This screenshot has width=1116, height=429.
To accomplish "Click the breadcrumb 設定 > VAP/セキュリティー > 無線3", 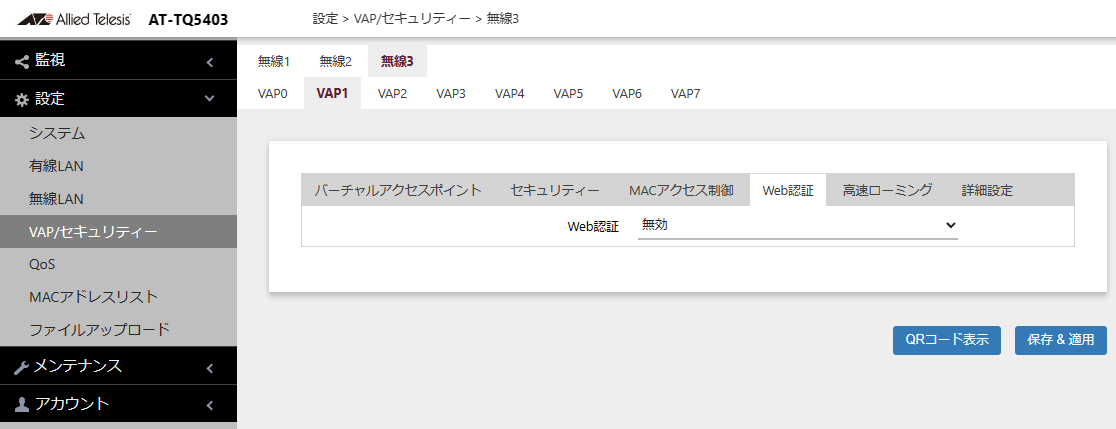I will (416, 19).
